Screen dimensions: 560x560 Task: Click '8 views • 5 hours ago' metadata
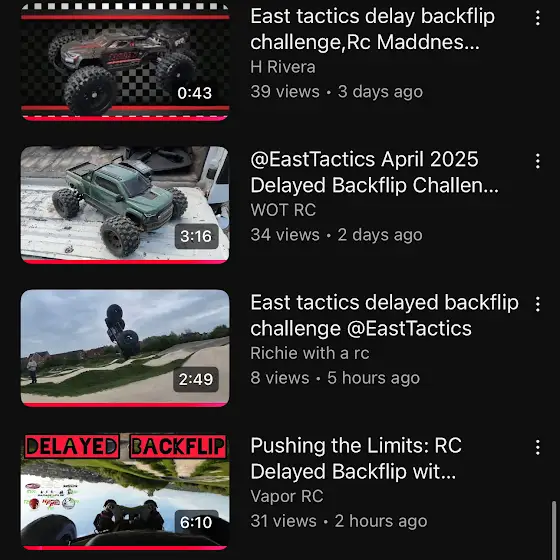[x=335, y=378]
